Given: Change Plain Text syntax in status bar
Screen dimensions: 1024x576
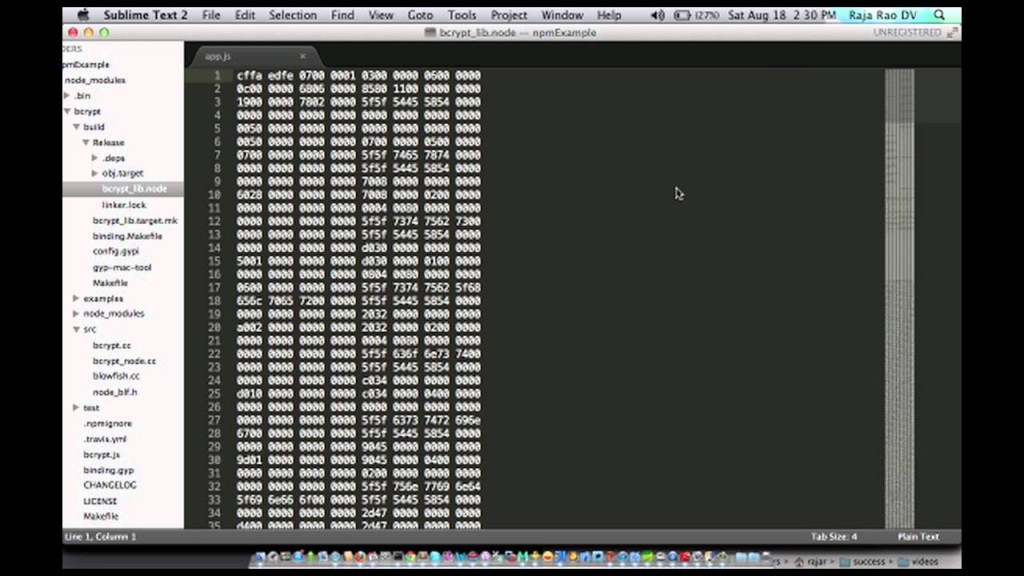Looking at the screenshot, I should (918, 537).
